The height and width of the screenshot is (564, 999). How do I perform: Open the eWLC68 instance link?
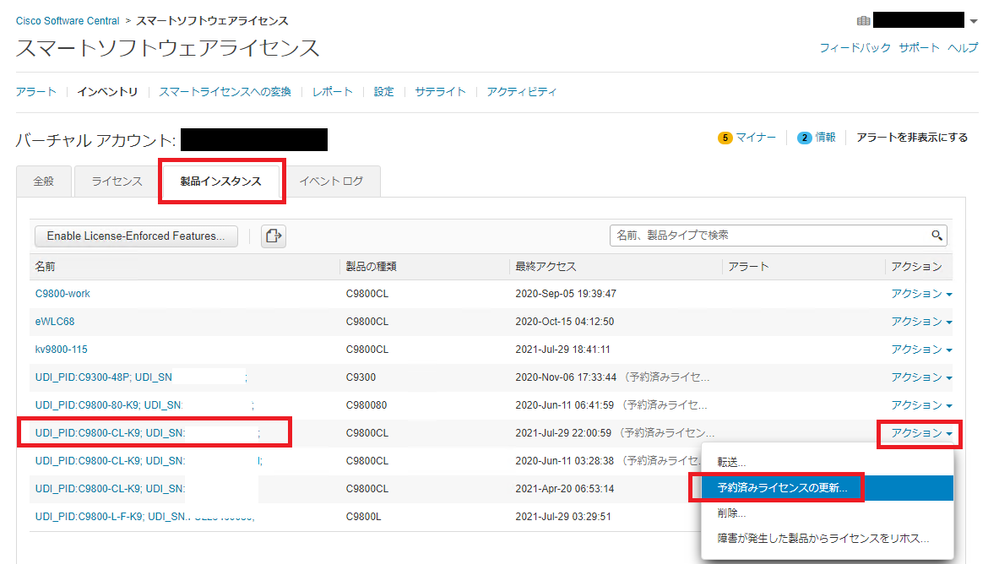(x=55, y=322)
